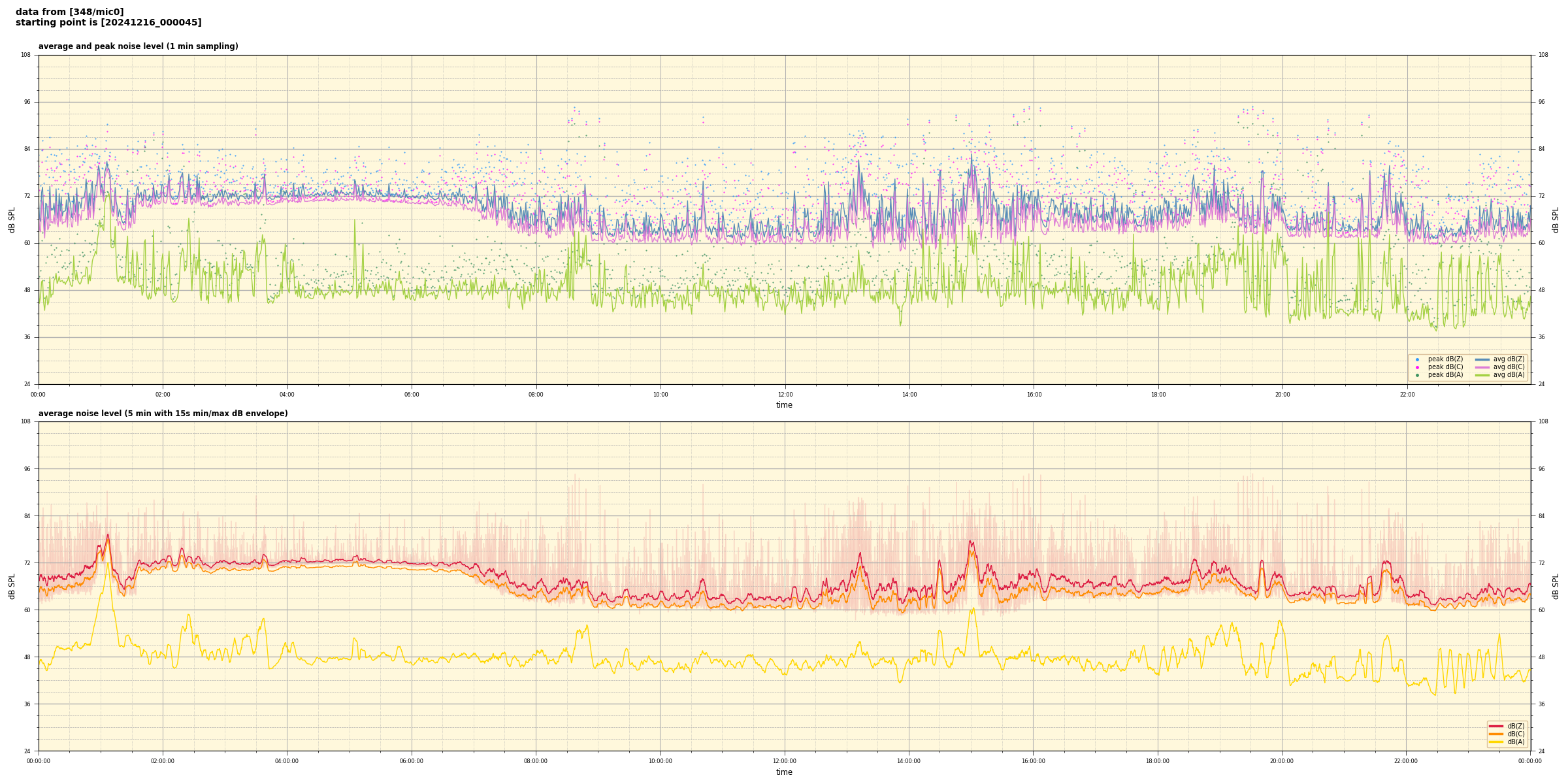
Task: Click the 06:00 tick on top chart's time axis
Action: click(x=412, y=395)
